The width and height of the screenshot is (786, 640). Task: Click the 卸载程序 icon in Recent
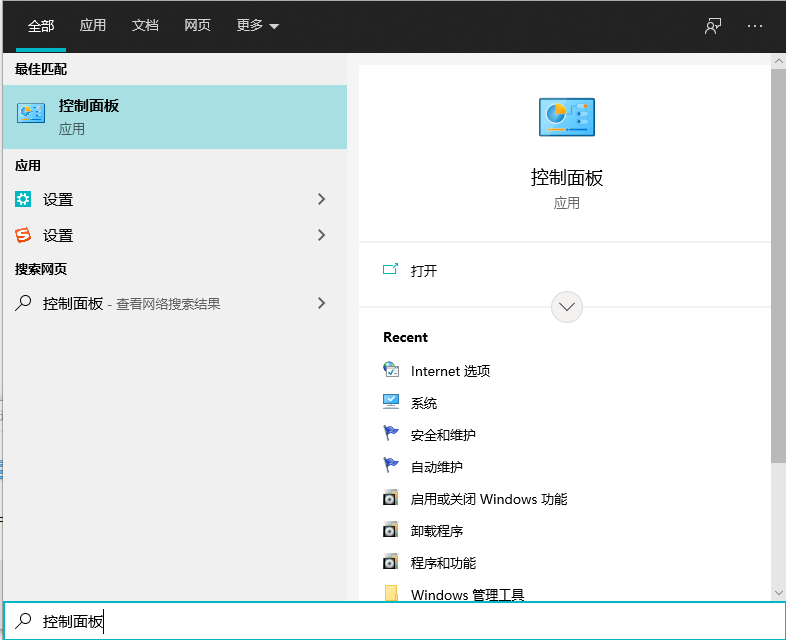pos(391,530)
